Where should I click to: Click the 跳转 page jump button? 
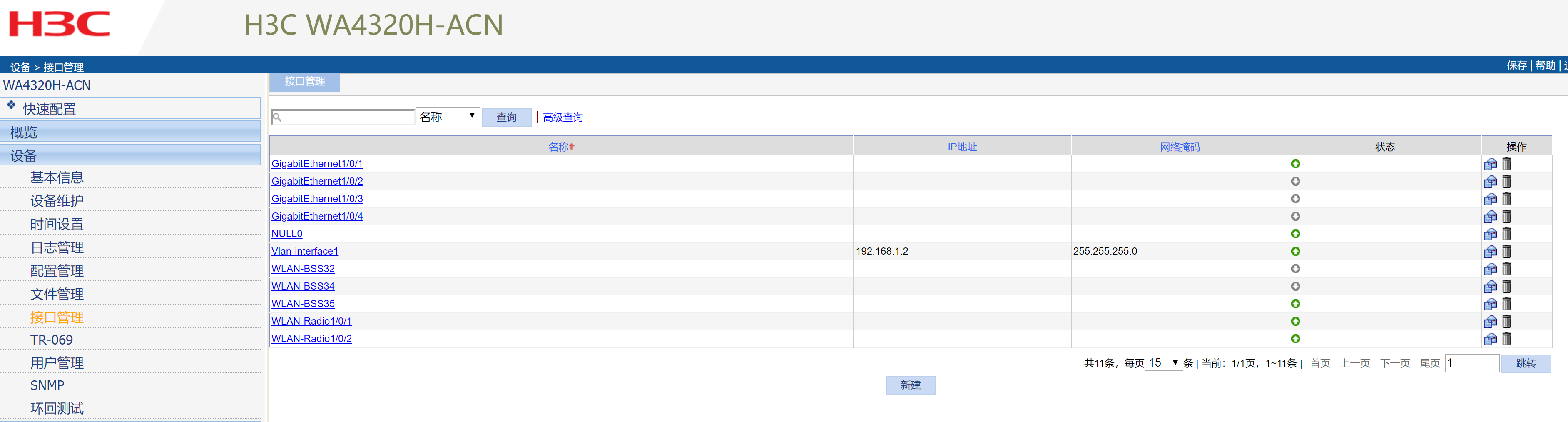click(x=1526, y=364)
